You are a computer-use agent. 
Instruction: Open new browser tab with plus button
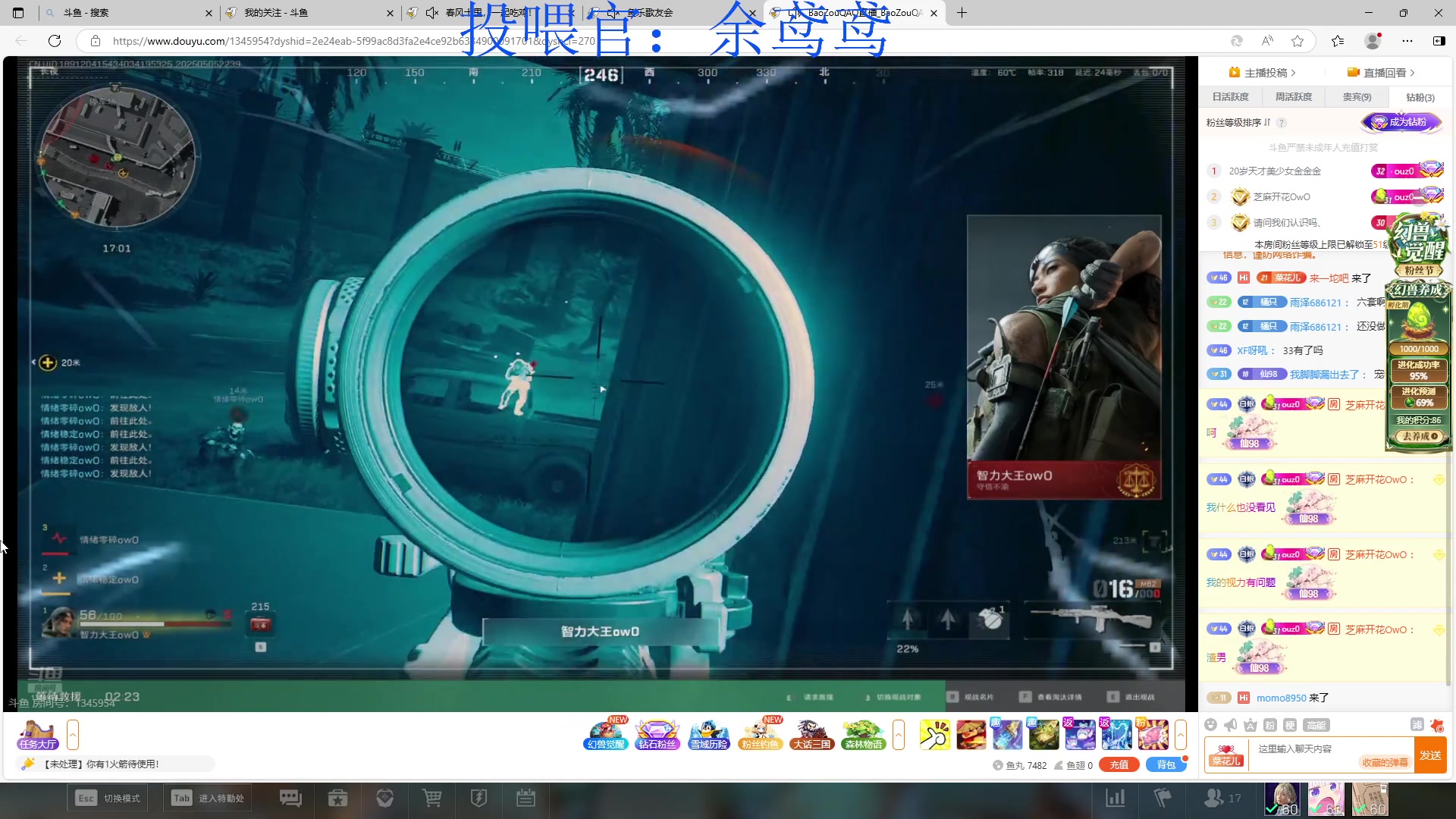point(962,13)
